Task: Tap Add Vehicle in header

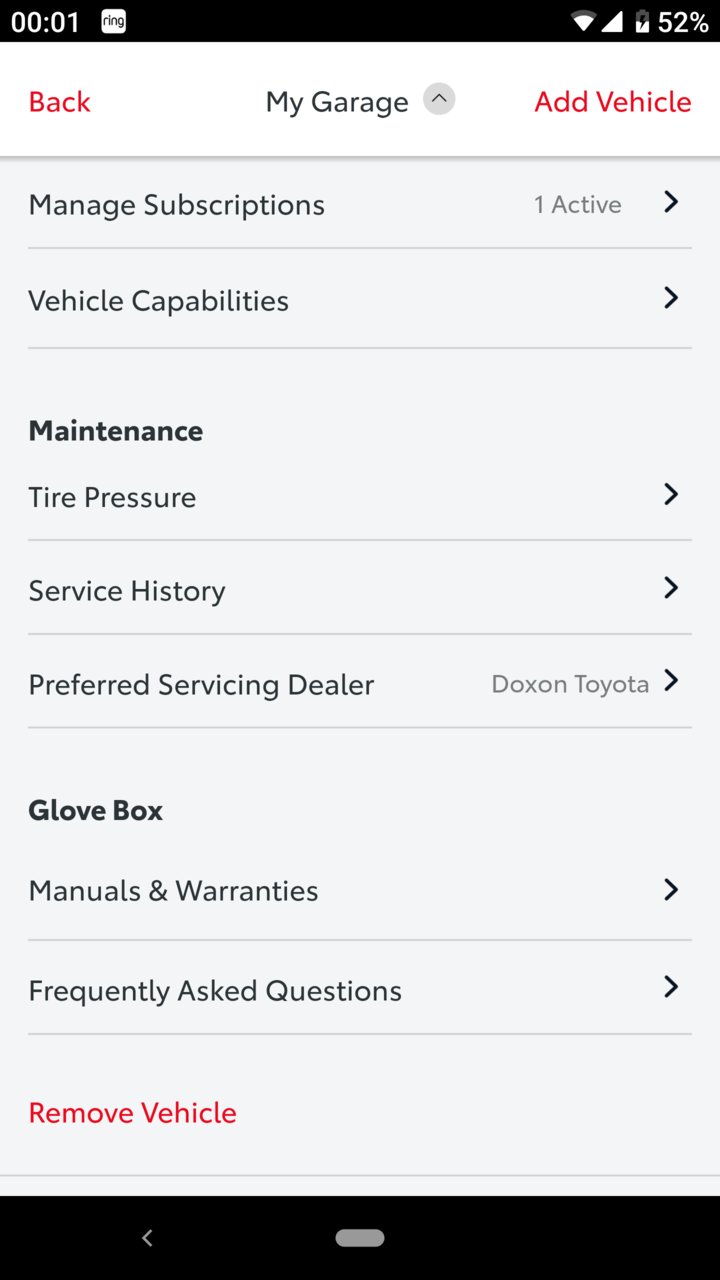Action: 612,102
